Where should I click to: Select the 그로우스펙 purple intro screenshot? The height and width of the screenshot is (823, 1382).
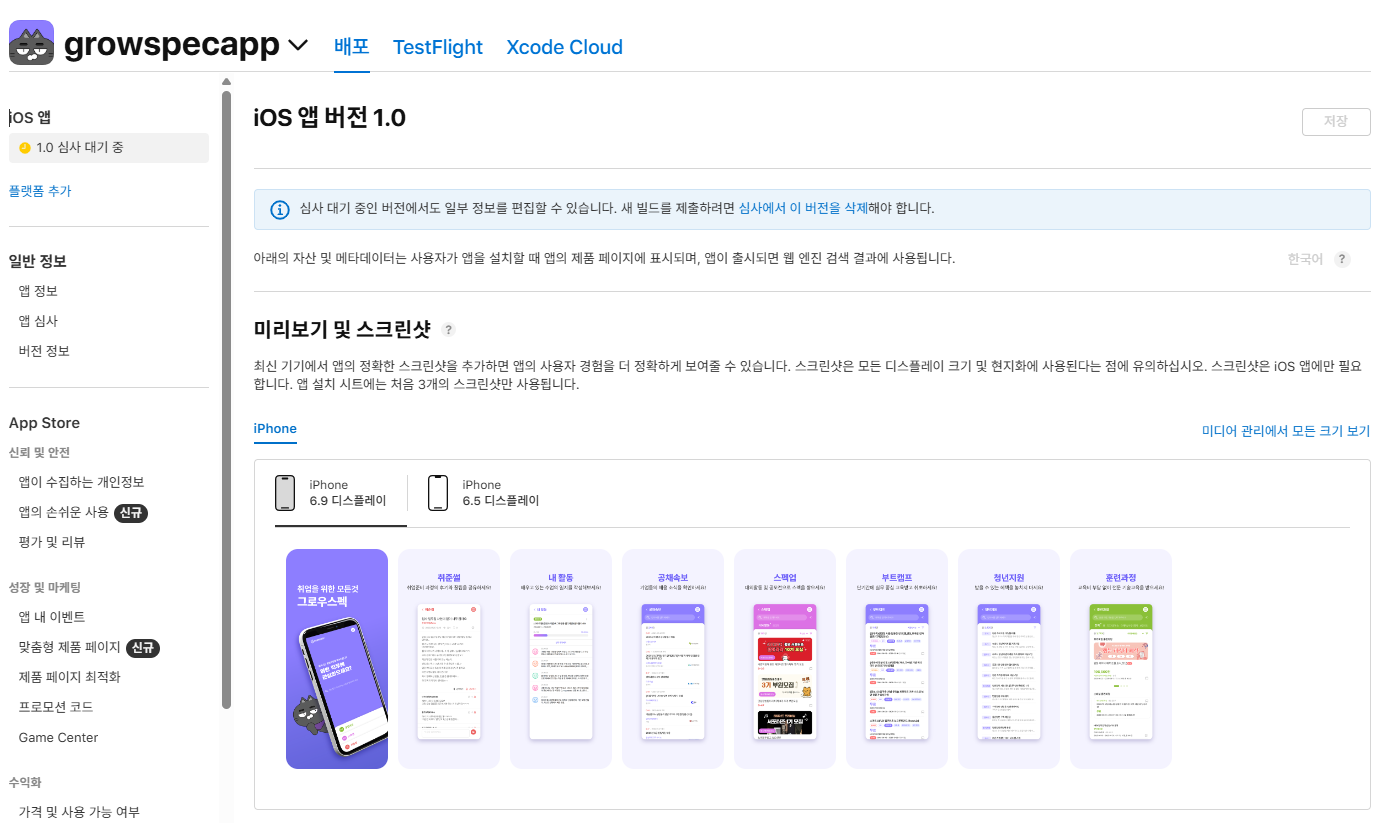(337, 659)
